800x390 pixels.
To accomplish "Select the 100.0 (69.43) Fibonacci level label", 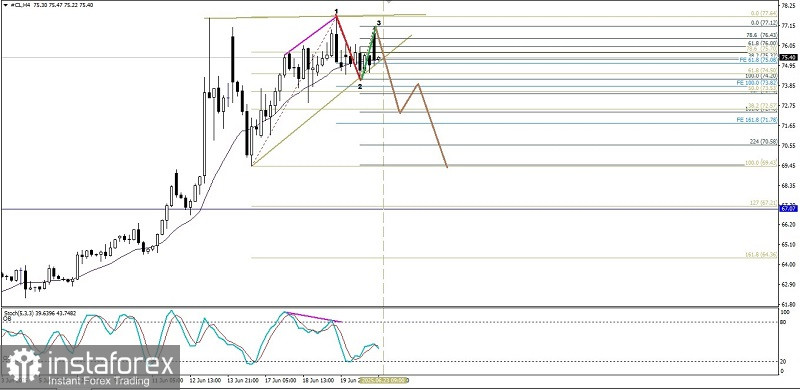I will (x=761, y=162).
